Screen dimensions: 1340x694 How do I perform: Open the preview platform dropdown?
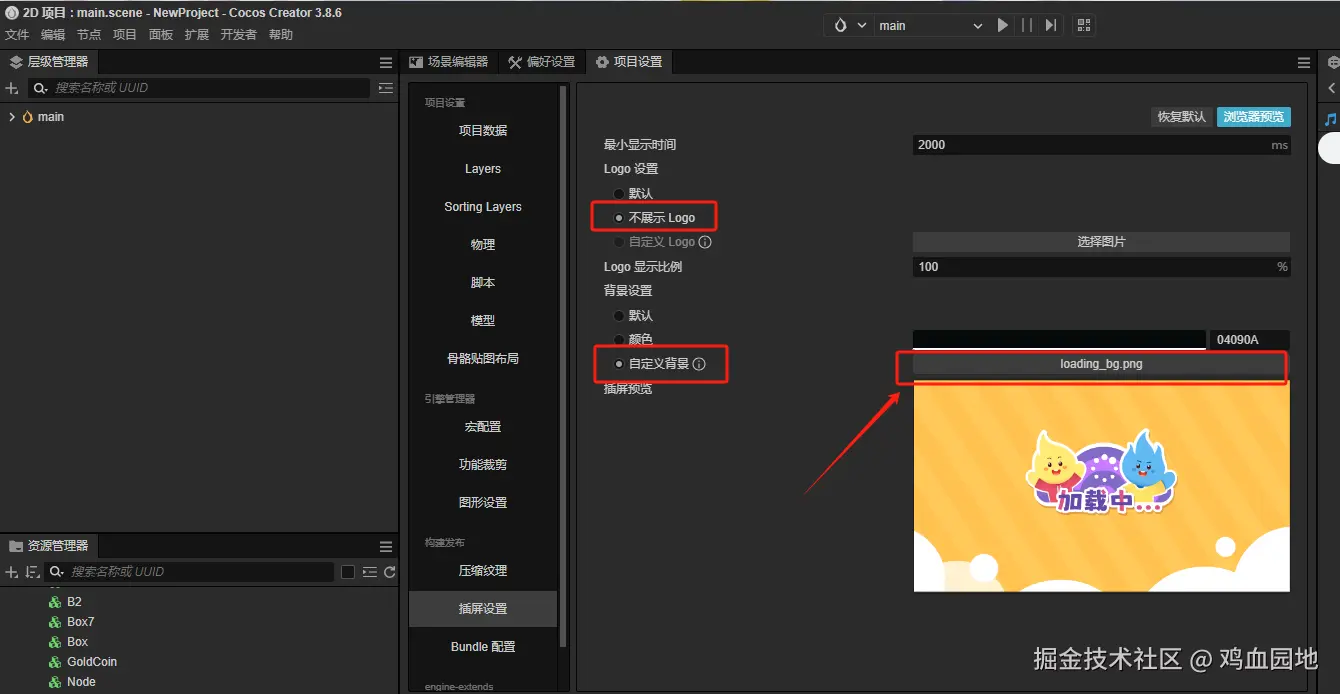coord(849,25)
